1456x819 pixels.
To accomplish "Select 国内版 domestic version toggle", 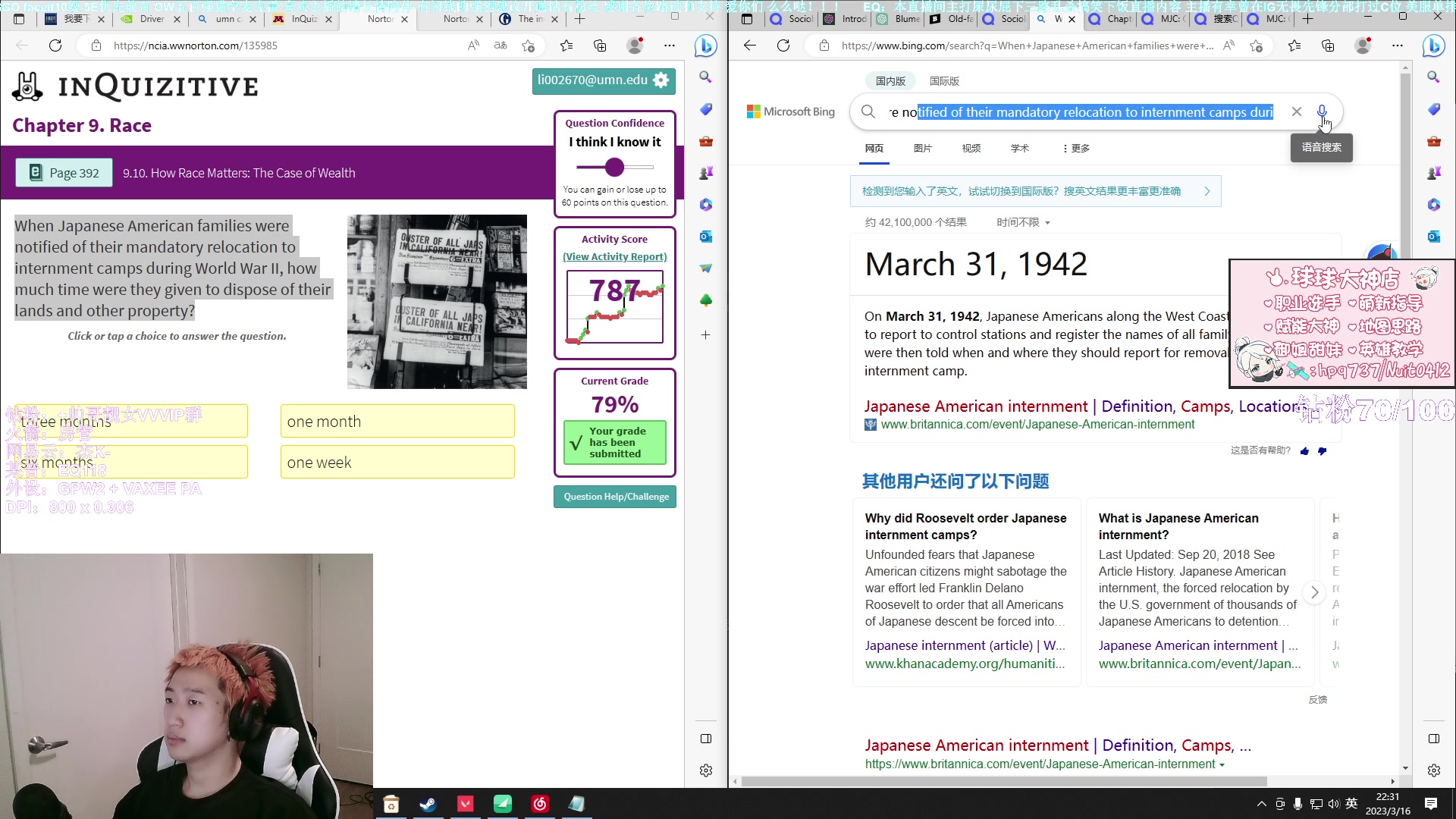I will [x=890, y=81].
